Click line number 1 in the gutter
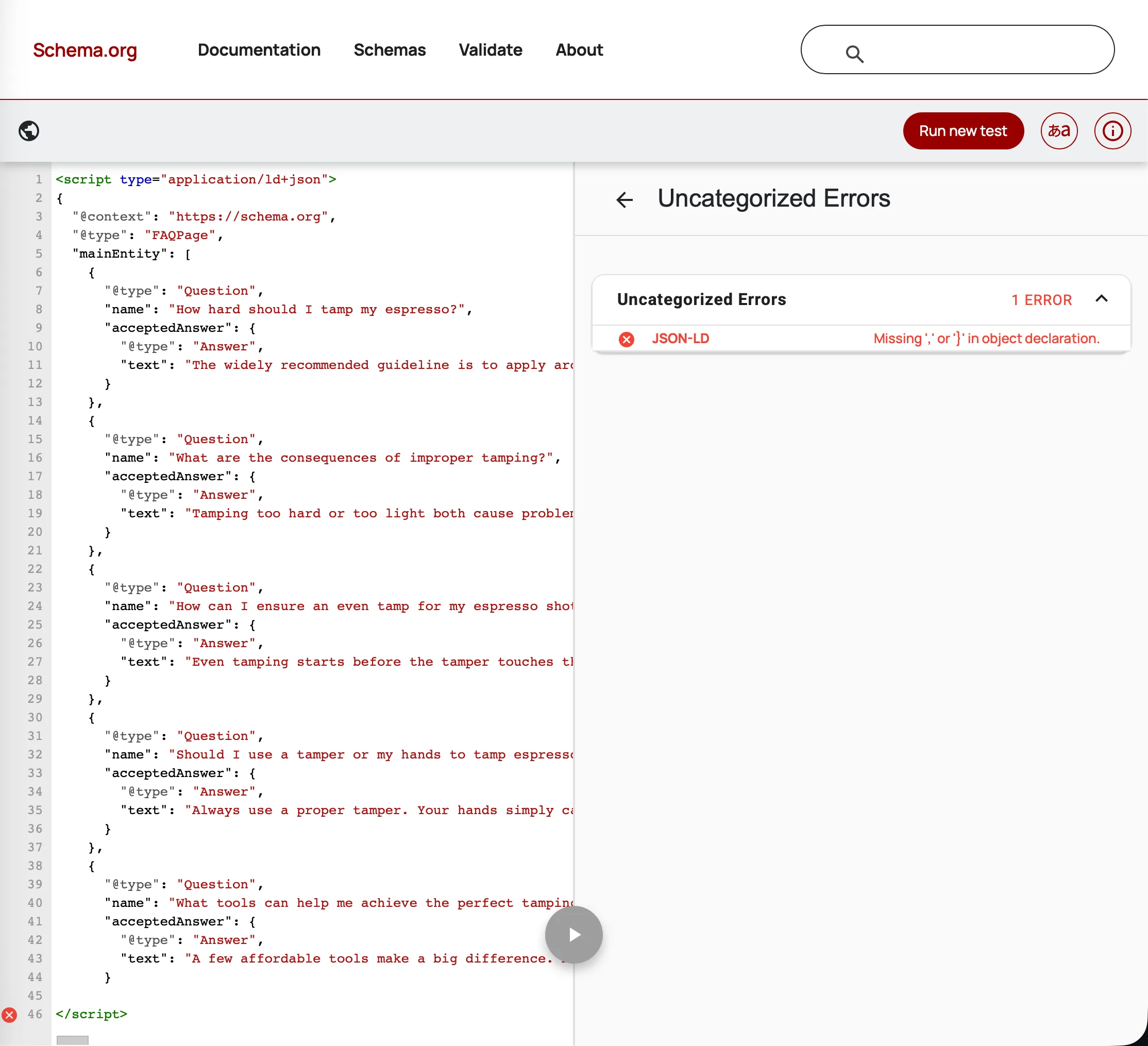The image size is (1148, 1046). click(x=39, y=179)
